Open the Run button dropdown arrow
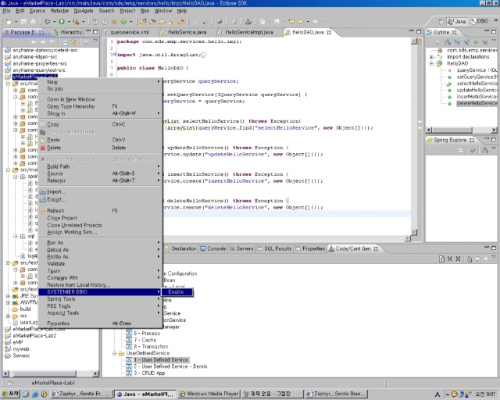This screenshot has height=400, width=500. (x=68, y=22)
